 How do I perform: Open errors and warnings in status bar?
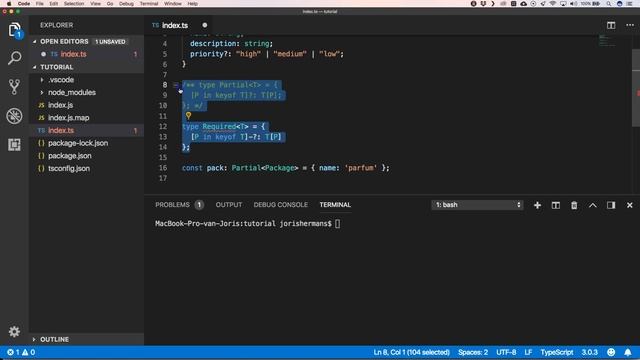(x=21, y=352)
